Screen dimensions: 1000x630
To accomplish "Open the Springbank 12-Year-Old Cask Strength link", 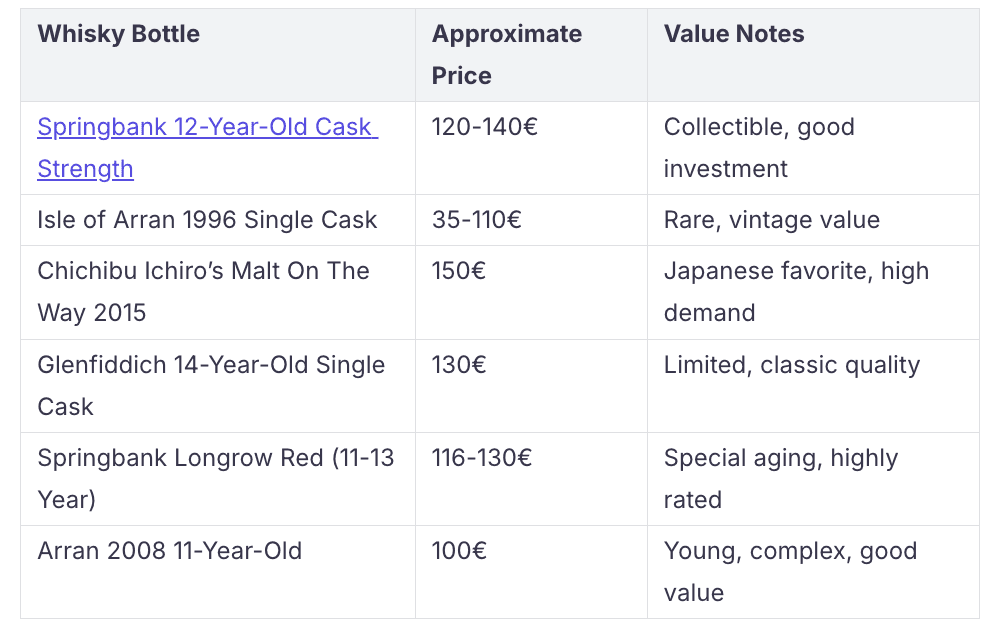I will pos(207,148).
